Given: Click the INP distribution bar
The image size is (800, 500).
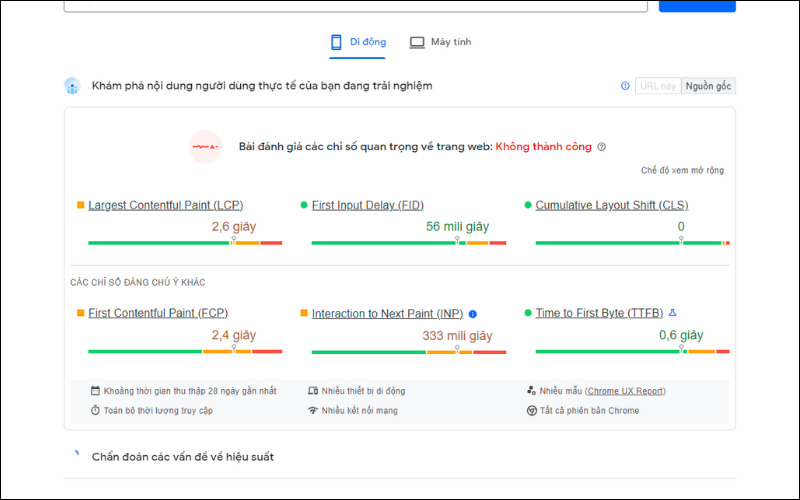Looking at the screenshot, I should click(409, 352).
